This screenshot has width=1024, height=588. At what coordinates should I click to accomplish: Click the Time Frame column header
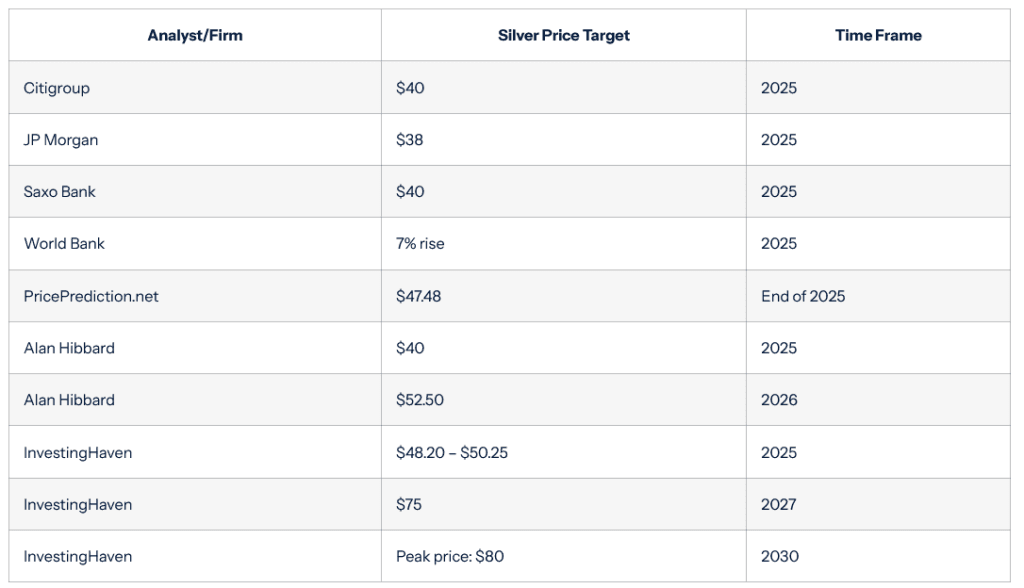coord(878,36)
